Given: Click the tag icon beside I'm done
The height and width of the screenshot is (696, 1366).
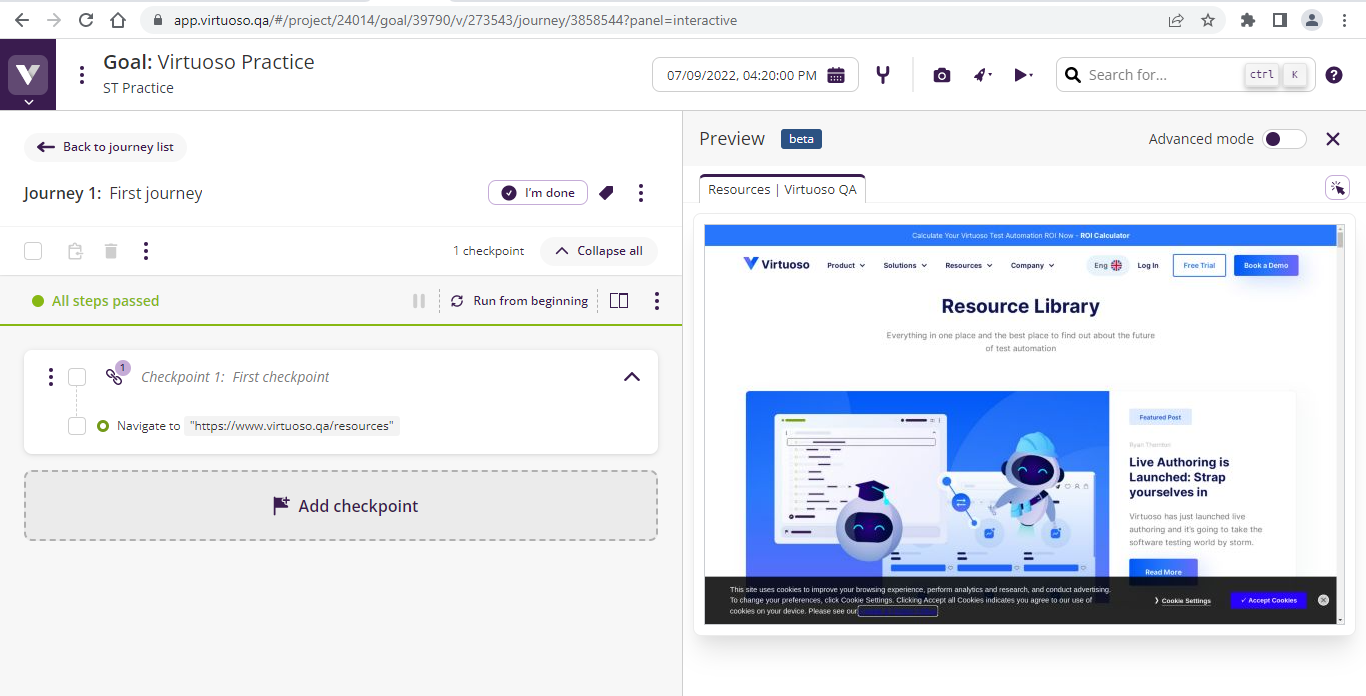Looking at the screenshot, I should pyautogui.click(x=606, y=193).
